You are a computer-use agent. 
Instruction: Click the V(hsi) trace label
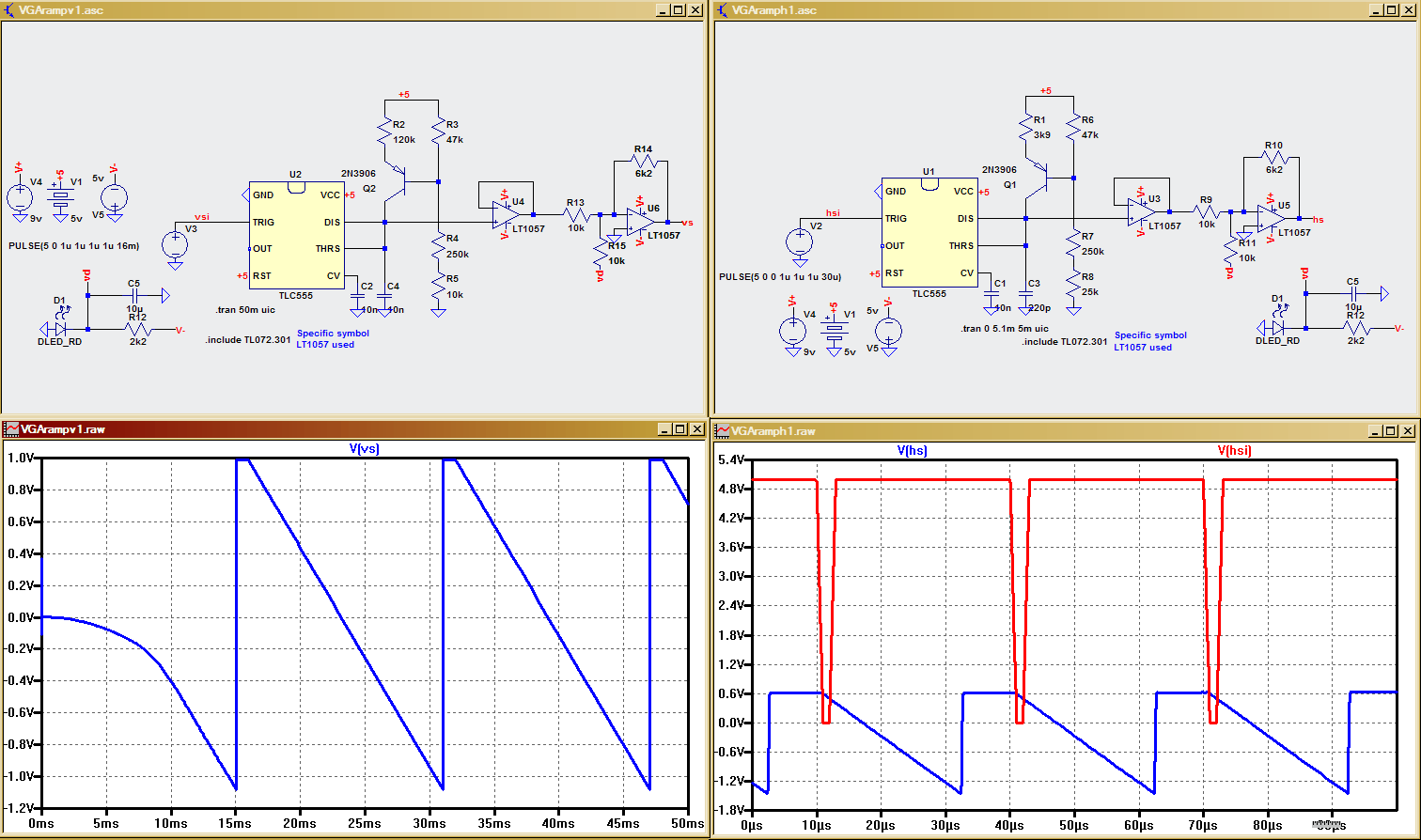[x=1235, y=450]
